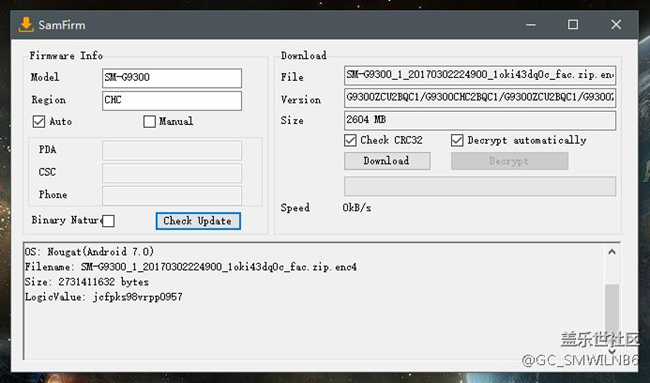
Task: Click the Speed value 0kB/s
Action: point(357,208)
